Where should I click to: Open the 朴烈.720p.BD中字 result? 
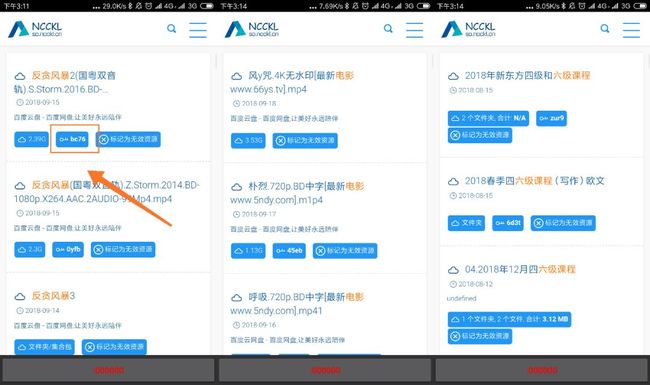click(297, 193)
